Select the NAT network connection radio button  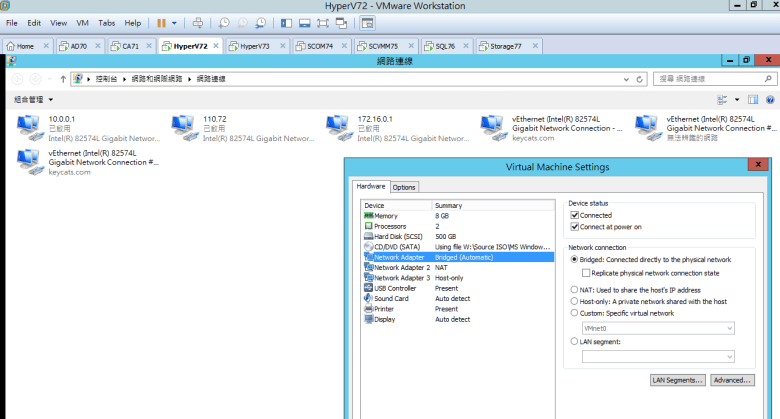point(573,289)
